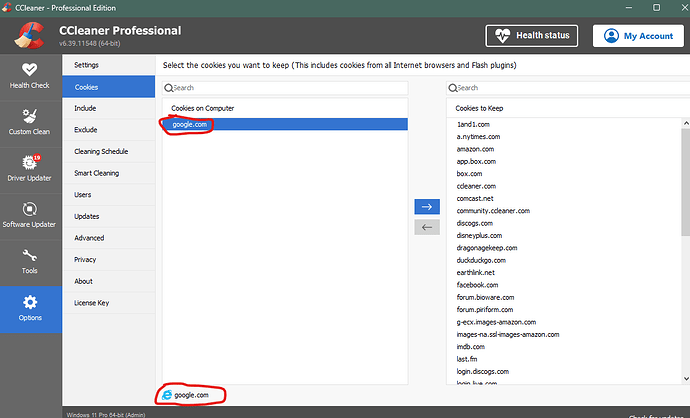Click the user avatar in My Account
690x418 pixels.
point(611,36)
